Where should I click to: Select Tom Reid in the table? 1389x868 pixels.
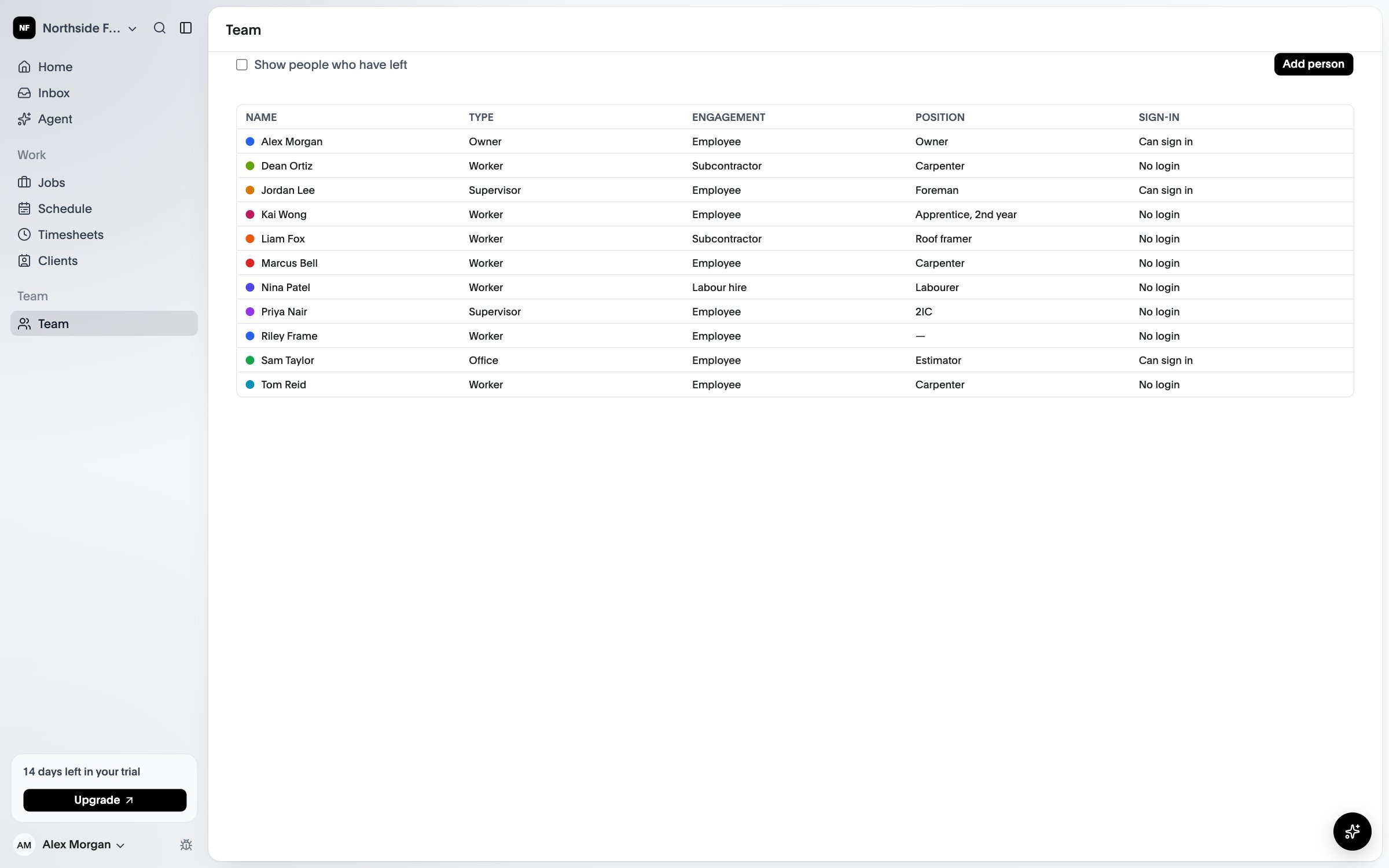795,384
